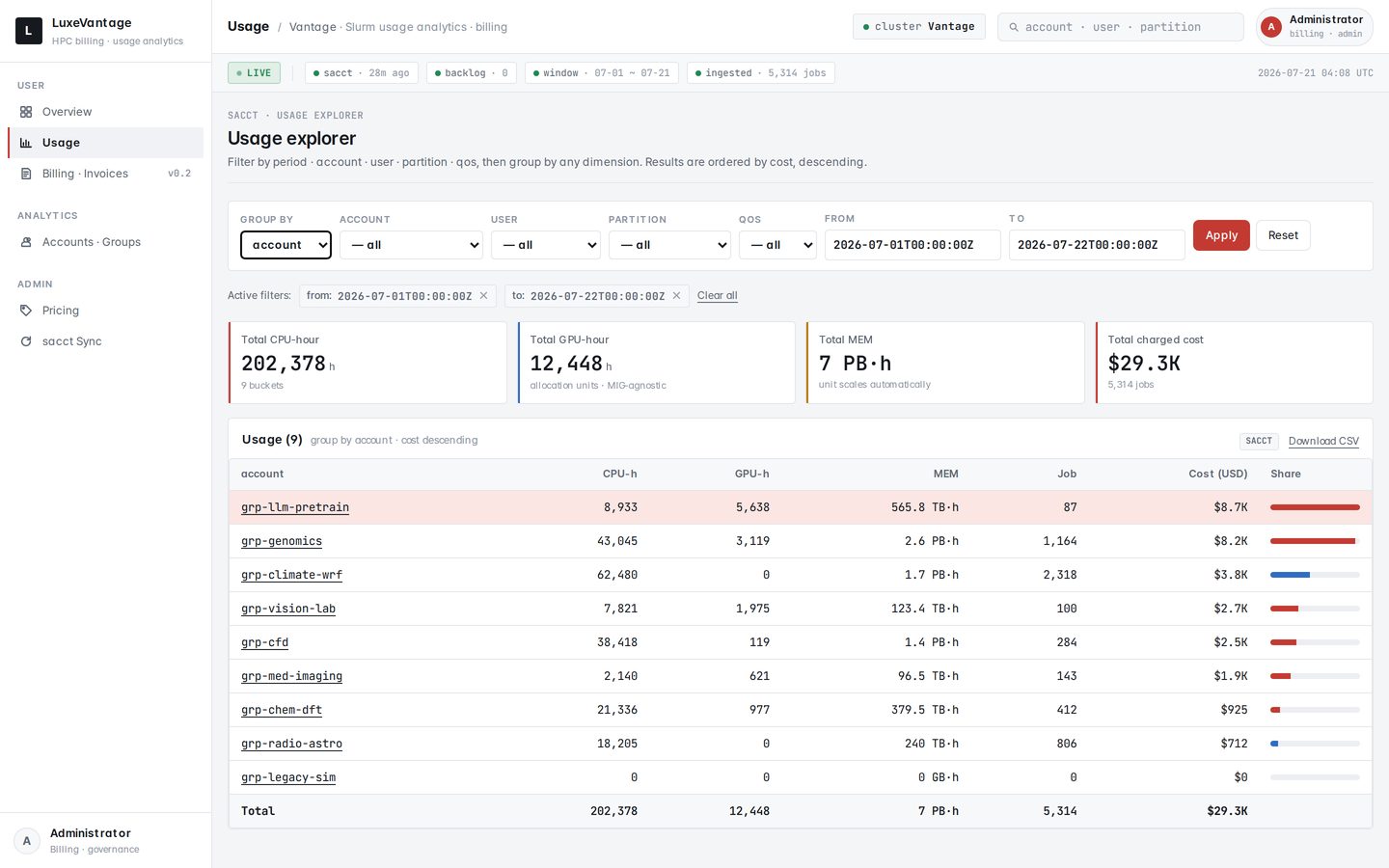Viewport: 1389px width, 868px height.
Task: Click the GPU-h column header
Action: point(751,475)
